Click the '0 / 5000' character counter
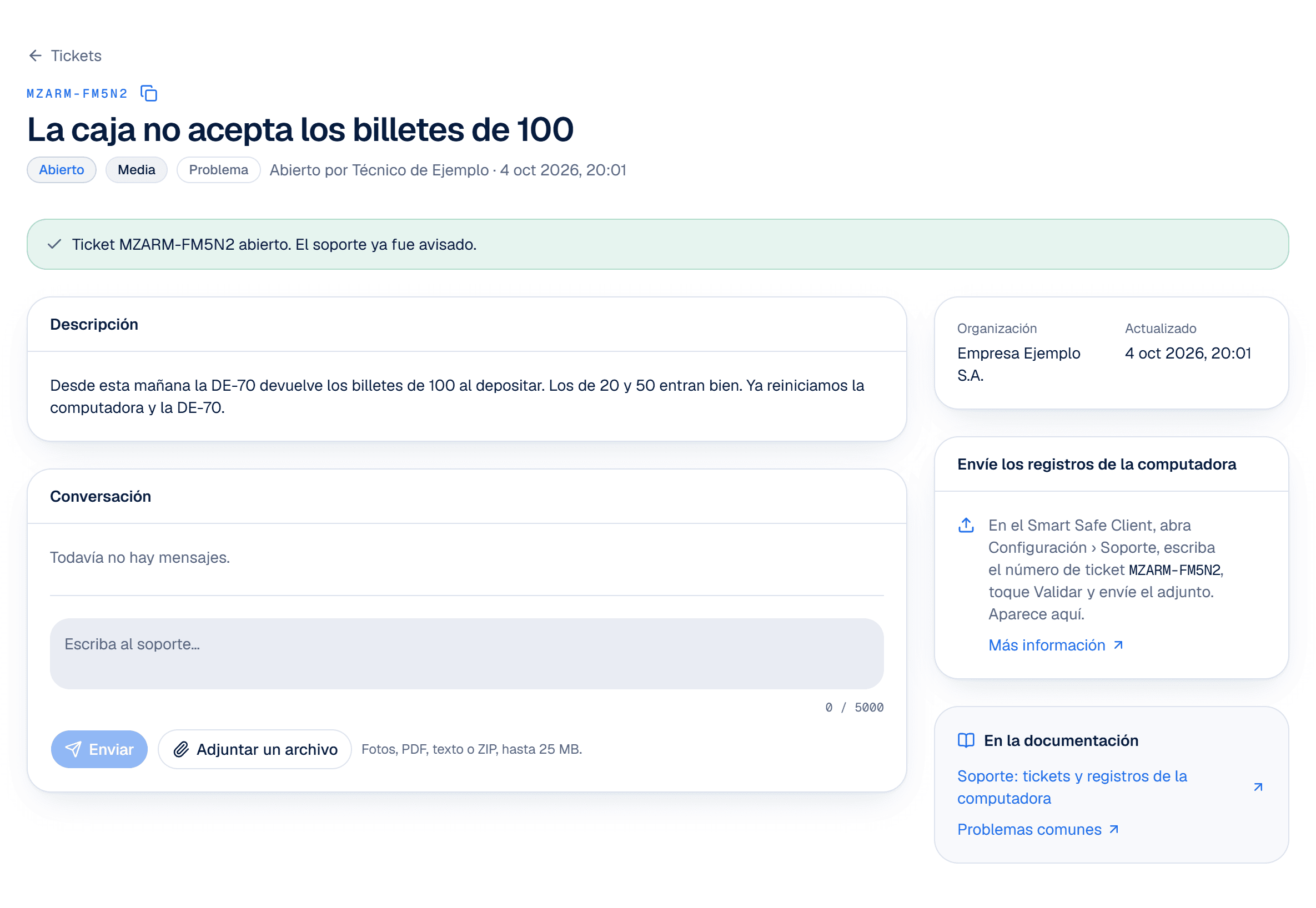1316x908 pixels. point(855,708)
